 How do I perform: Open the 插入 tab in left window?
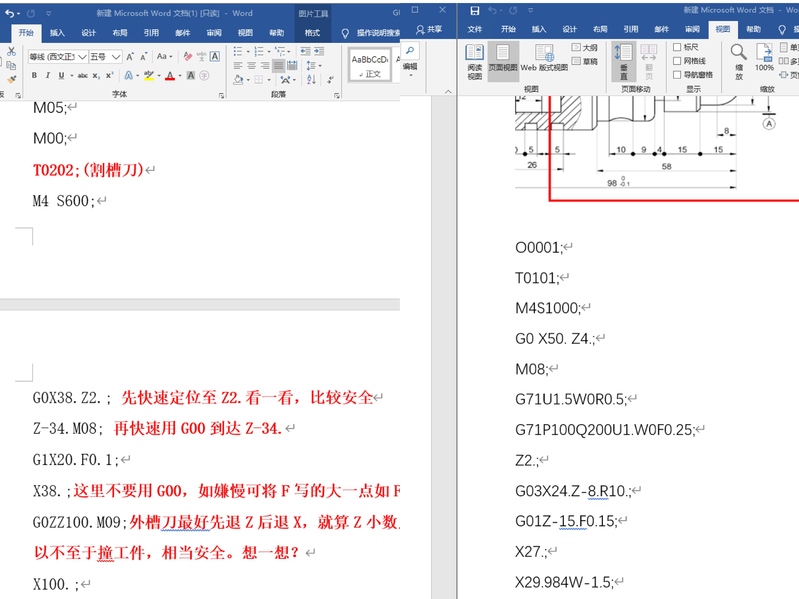pos(57,32)
